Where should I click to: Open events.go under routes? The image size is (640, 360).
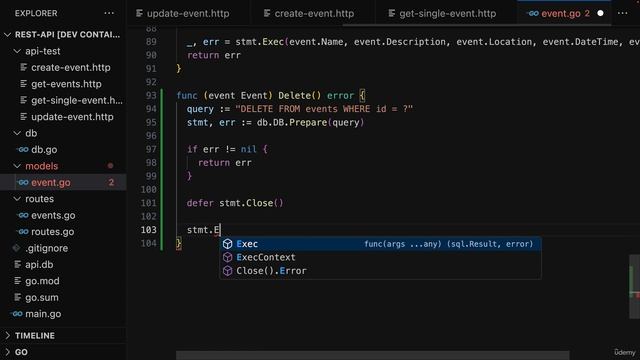click(63, 216)
